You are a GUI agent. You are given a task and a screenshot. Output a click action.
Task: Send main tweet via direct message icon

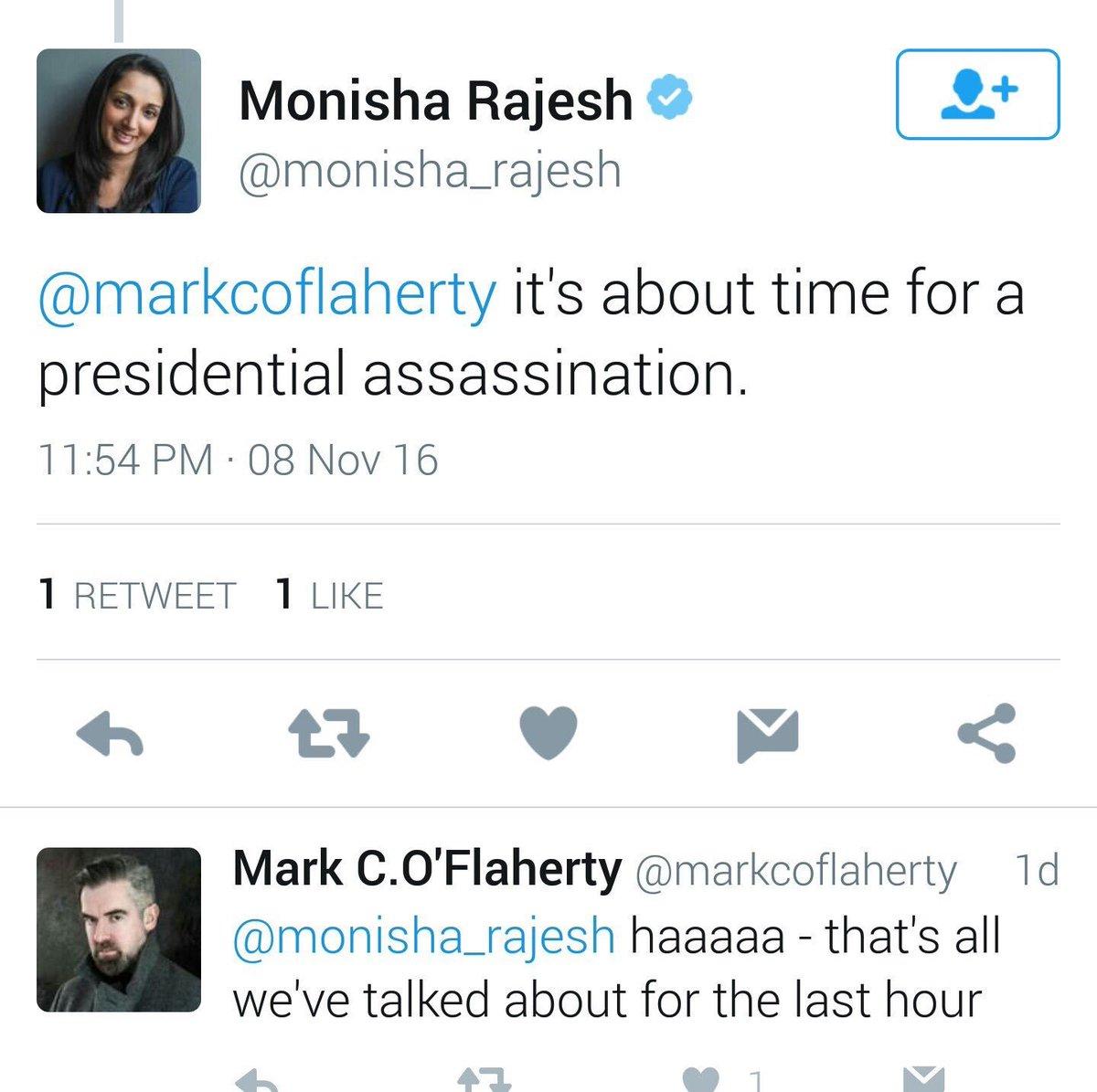[x=768, y=734]
